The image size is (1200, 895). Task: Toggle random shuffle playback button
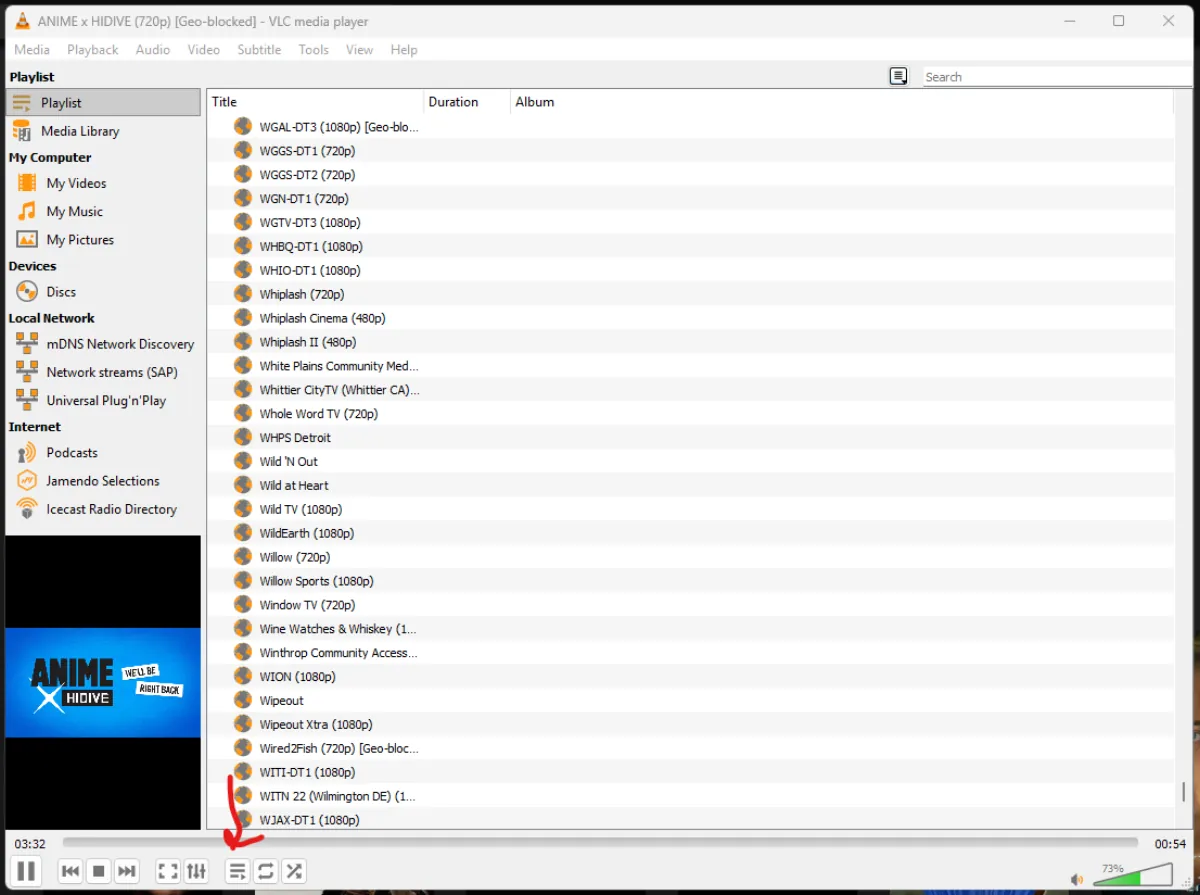pyautogui.click(x=294, y=871)
